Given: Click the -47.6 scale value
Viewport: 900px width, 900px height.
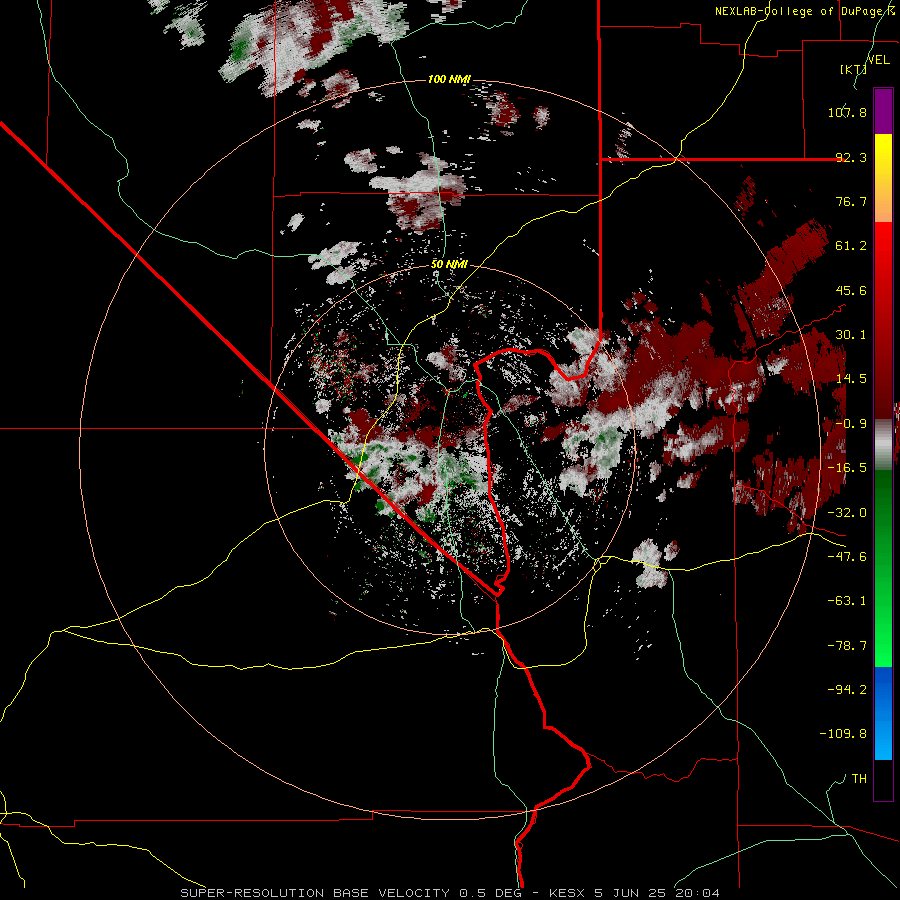Looking at the screenshot, I should pos(847,557).
